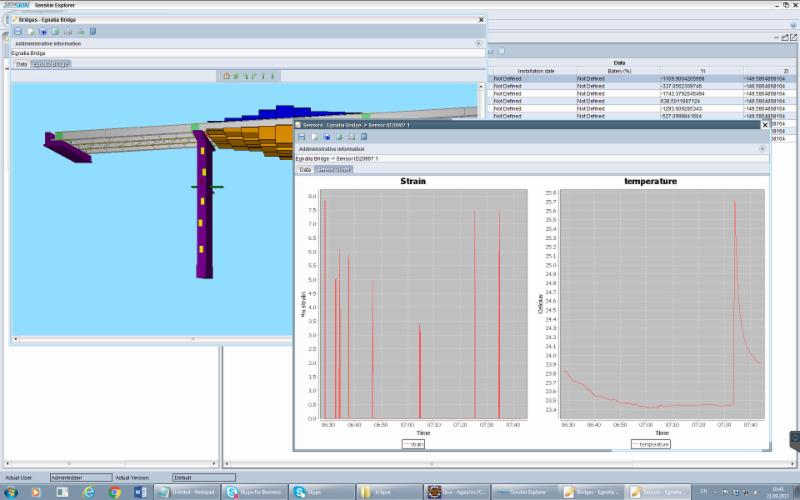Click the home view icon above 3D model

coord(227,75)
